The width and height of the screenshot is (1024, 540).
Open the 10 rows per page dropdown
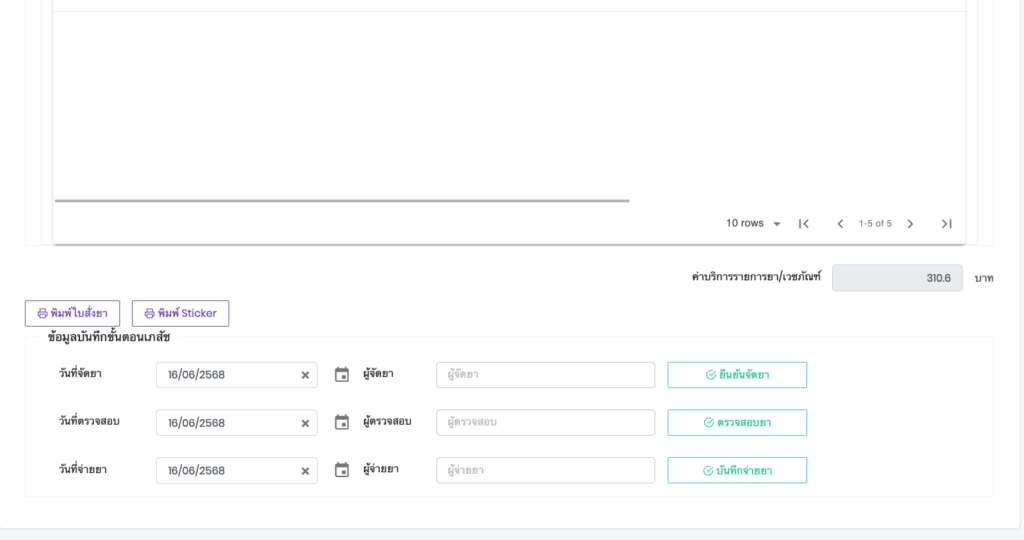point(754,224)
